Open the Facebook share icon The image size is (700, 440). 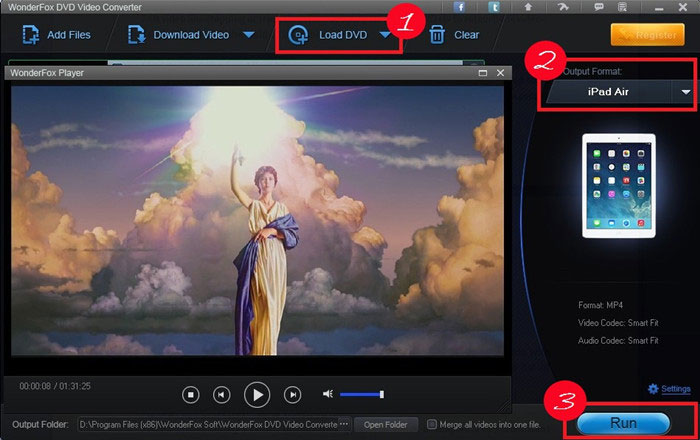tap(459, 7)
